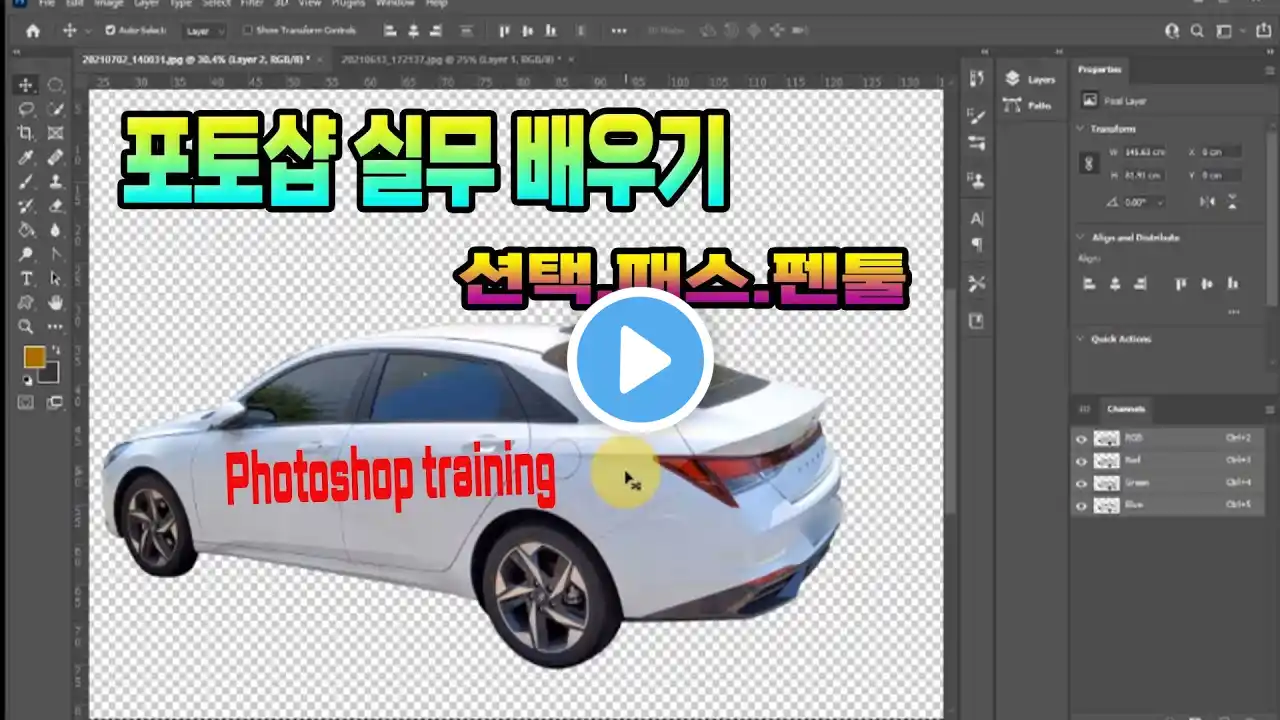The height and width of the screenshot is (720, 1280).
Task: Select the Hand tool
Action: click(x=56, y=302)
